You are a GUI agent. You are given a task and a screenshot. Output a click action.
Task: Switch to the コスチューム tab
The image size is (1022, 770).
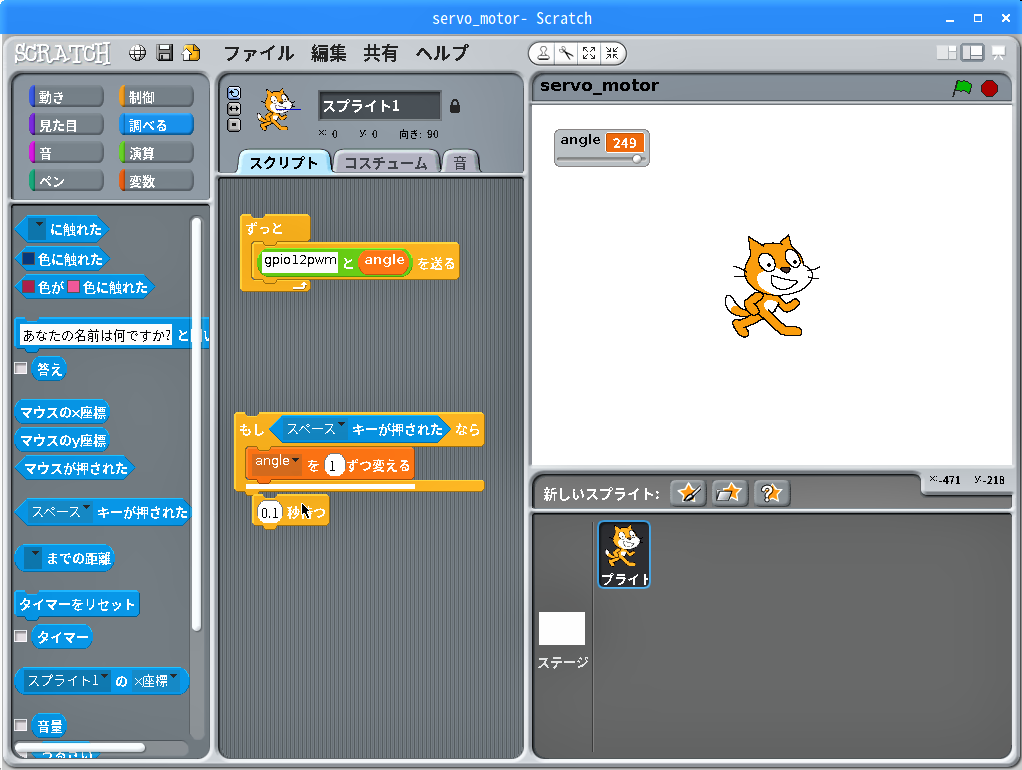point(386,162)
